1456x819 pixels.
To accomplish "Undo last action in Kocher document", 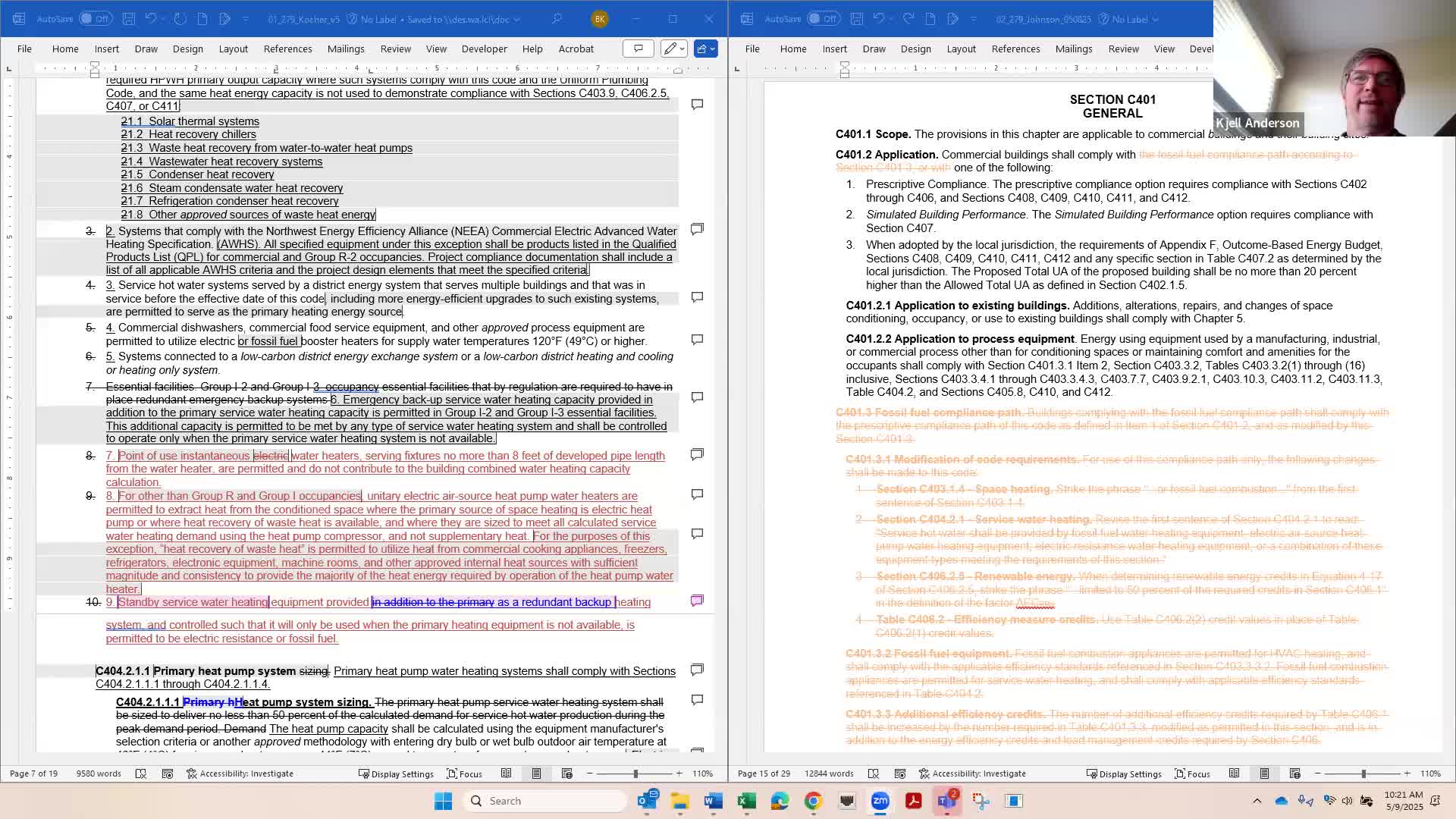I will pyautogui.click(x=150, y=19).
